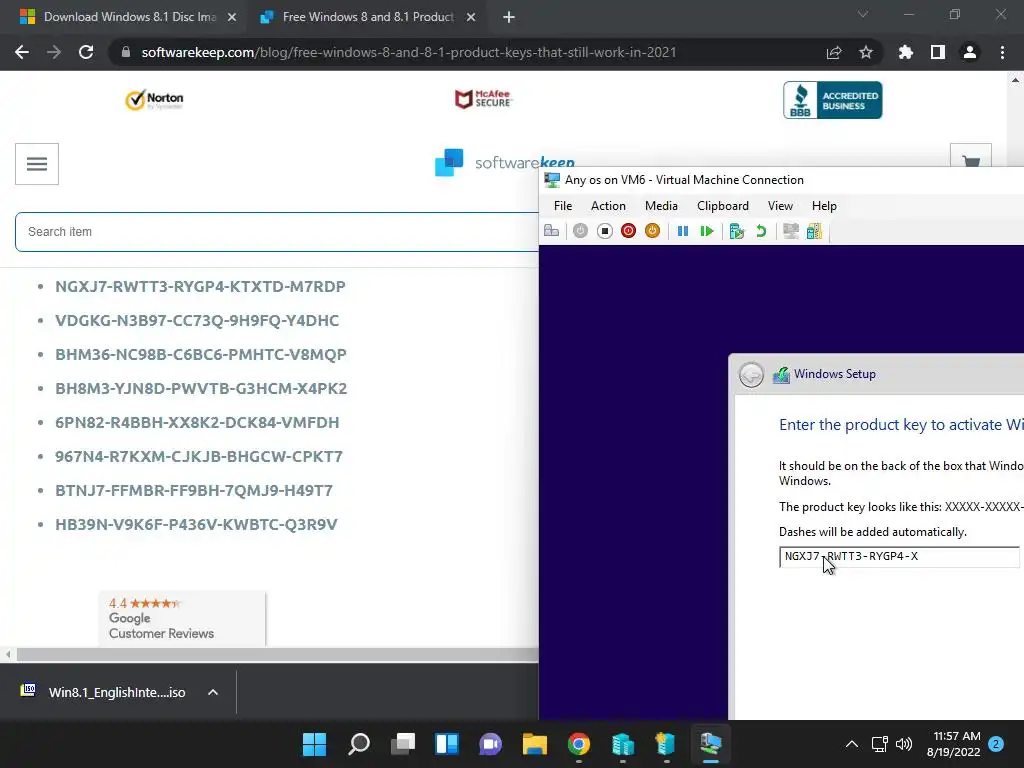This screenshot has height=768, width=1024.
Task: Pause the virtual machine
Action: 683,231
